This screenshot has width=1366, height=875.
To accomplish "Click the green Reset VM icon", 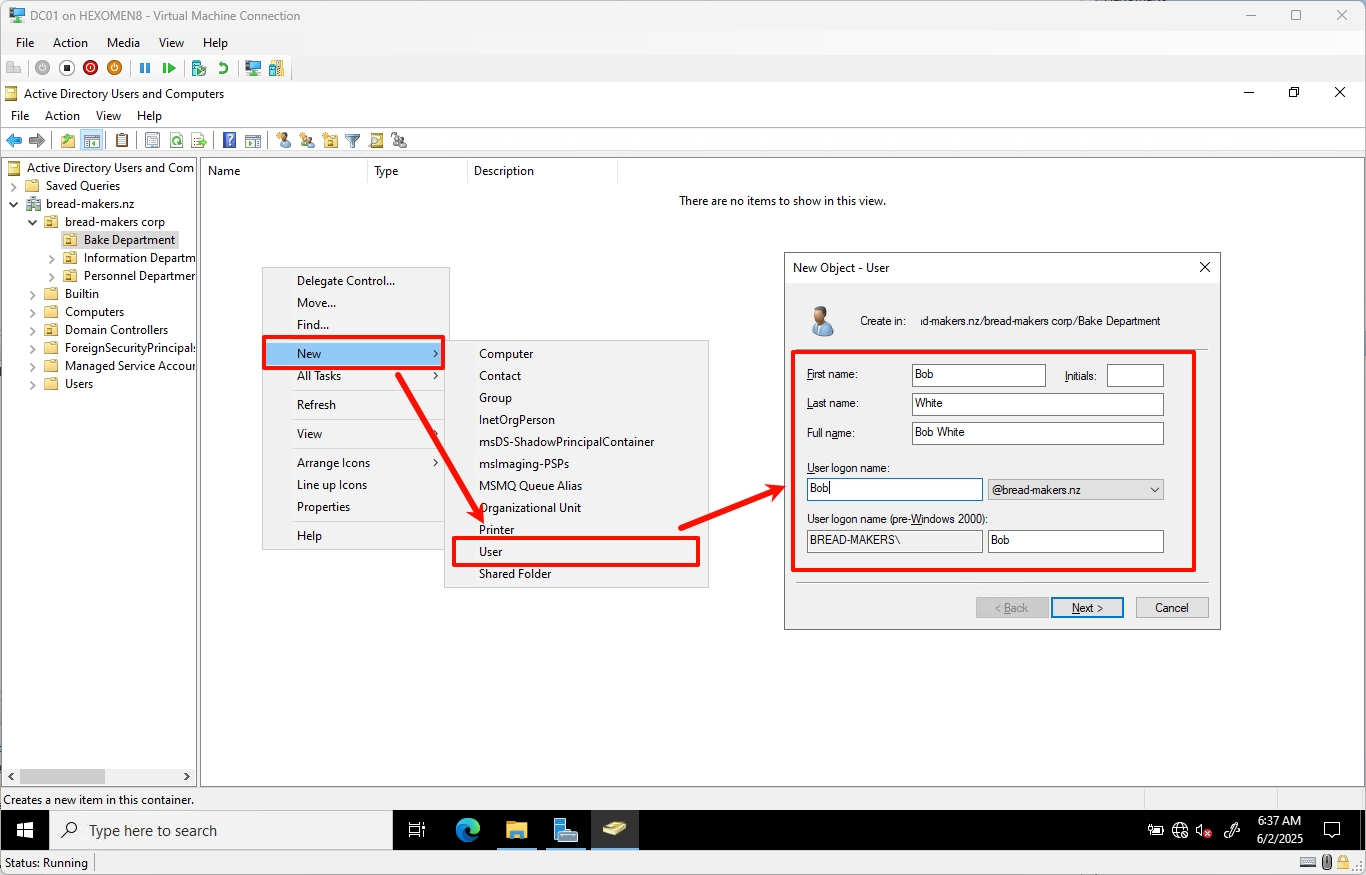I will point(169,68).
